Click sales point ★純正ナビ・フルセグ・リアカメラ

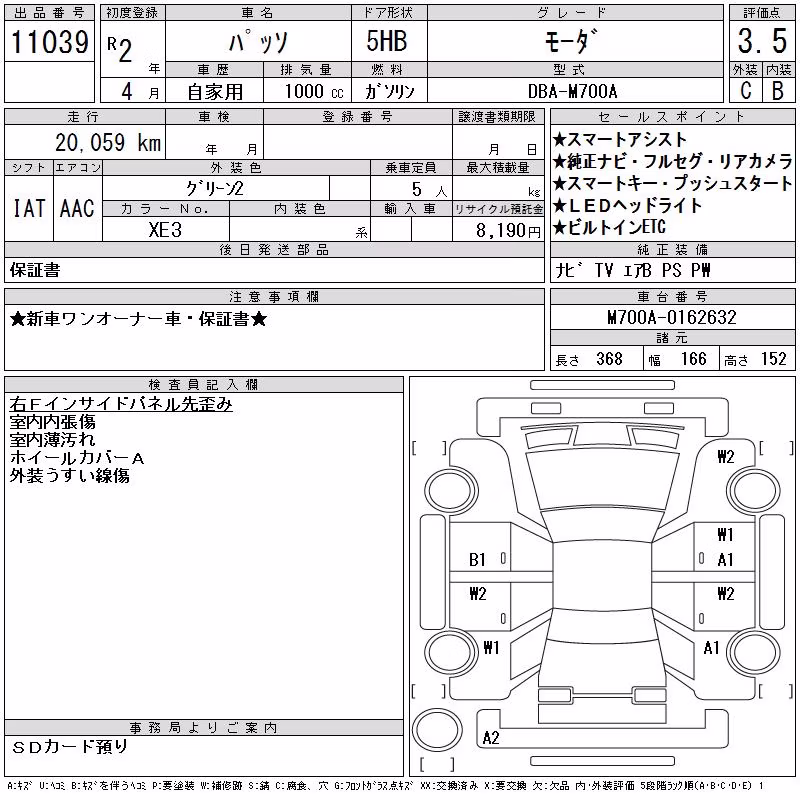click(672, 161)
